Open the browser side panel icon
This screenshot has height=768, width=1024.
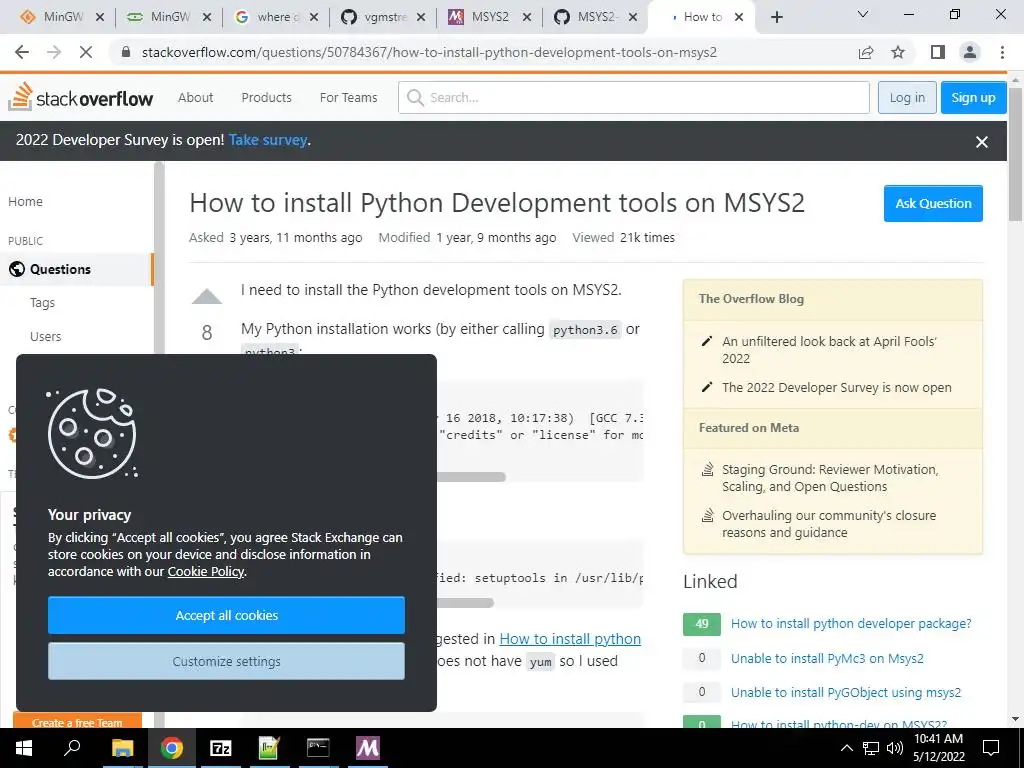tap(938, 52)
